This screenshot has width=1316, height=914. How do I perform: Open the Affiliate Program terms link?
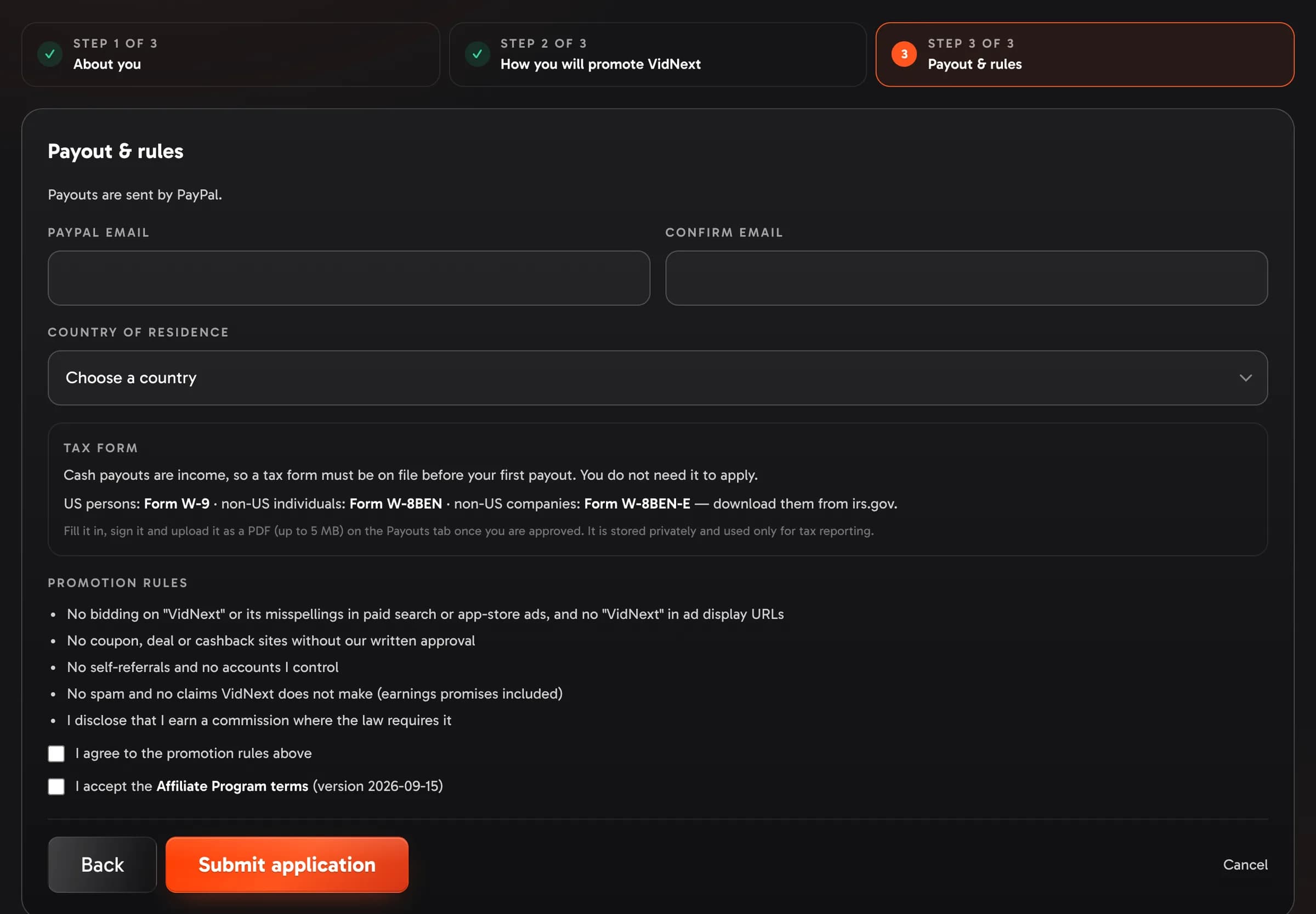click(232, 786)
